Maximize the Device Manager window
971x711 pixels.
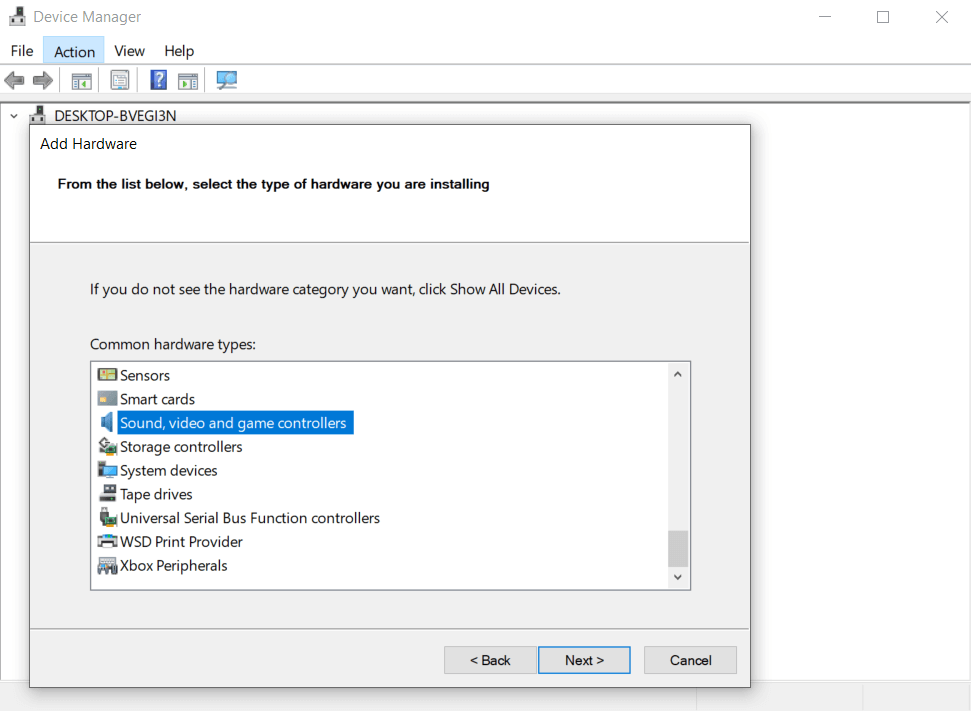(x=883, y=17)
